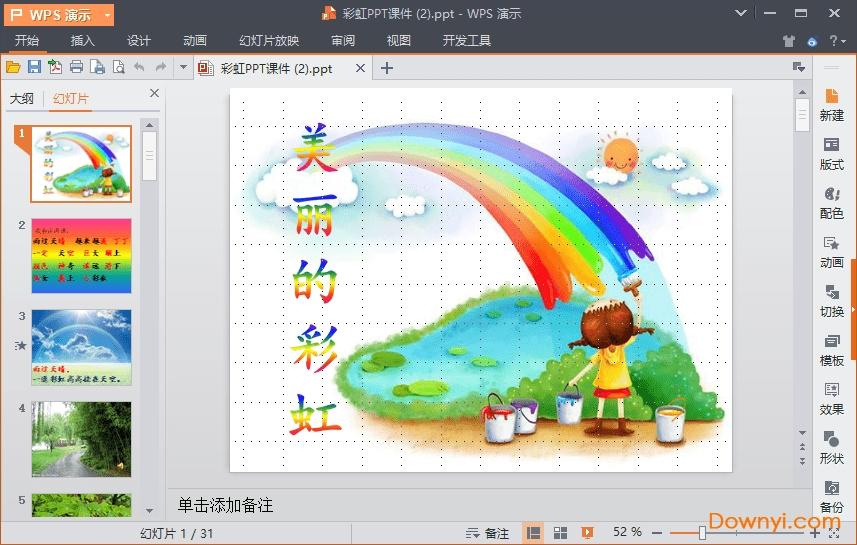The height and width of the screenshot is (545, 857).
Task: Select the vertical title 美丽的彩虹 on slide
Action: coord(315,279)
